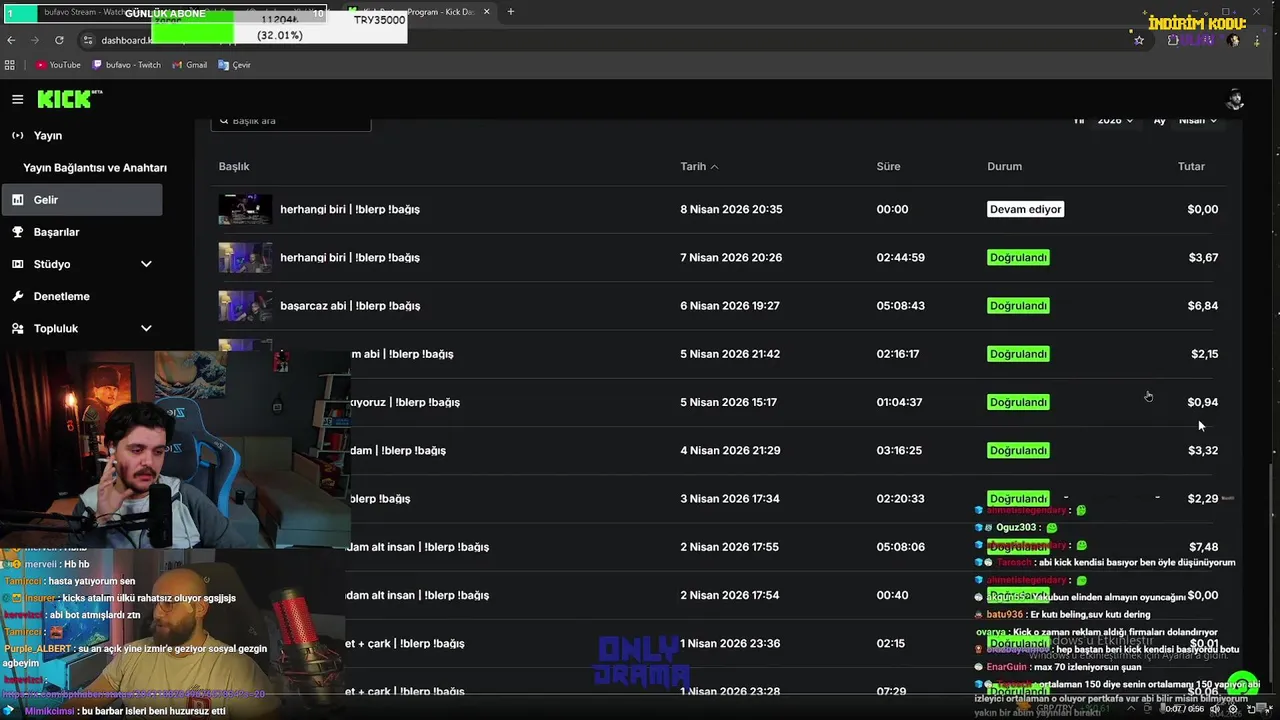Open the bookmarks apps grid
The width and height of the screenshot is (1280, 720).
click(x=10, y=65)
